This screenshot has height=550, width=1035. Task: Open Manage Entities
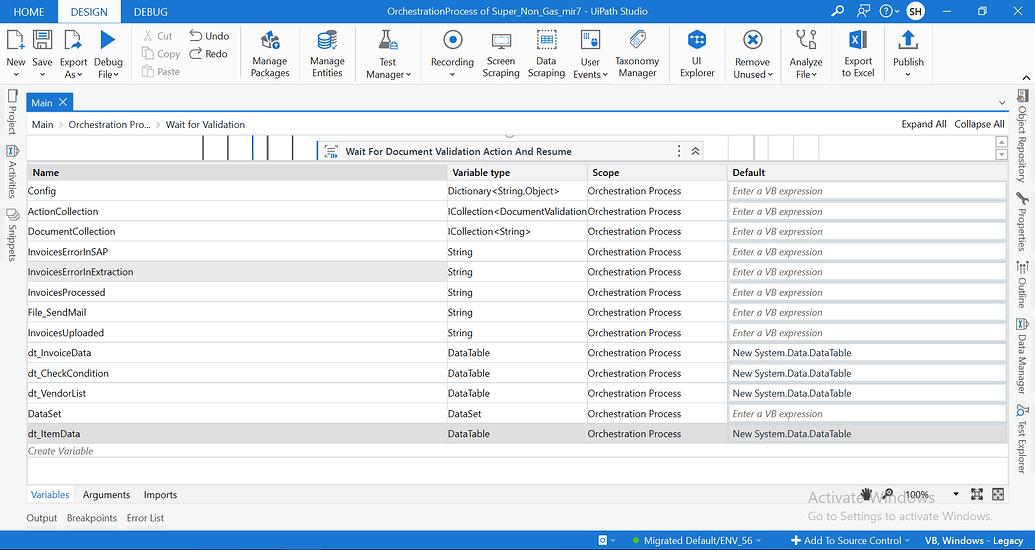327,53
